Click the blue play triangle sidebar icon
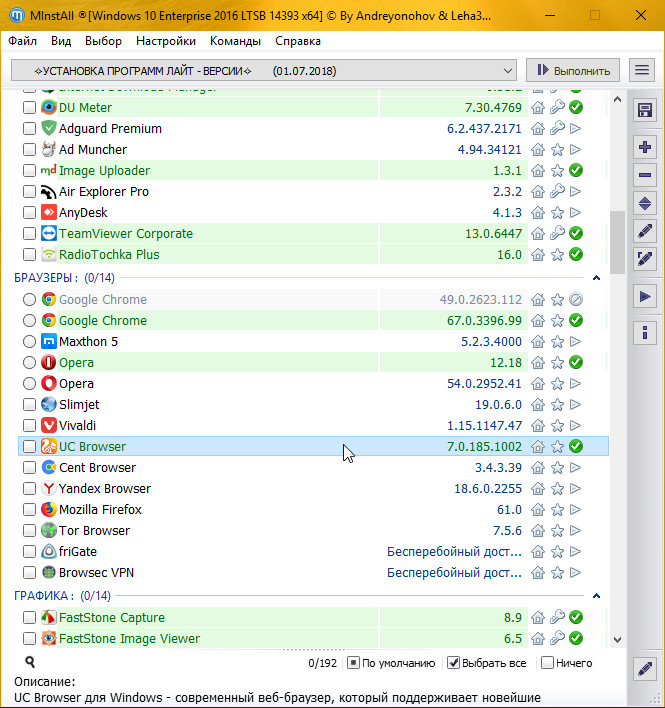665x708 pixels. [x=645, y=297]
